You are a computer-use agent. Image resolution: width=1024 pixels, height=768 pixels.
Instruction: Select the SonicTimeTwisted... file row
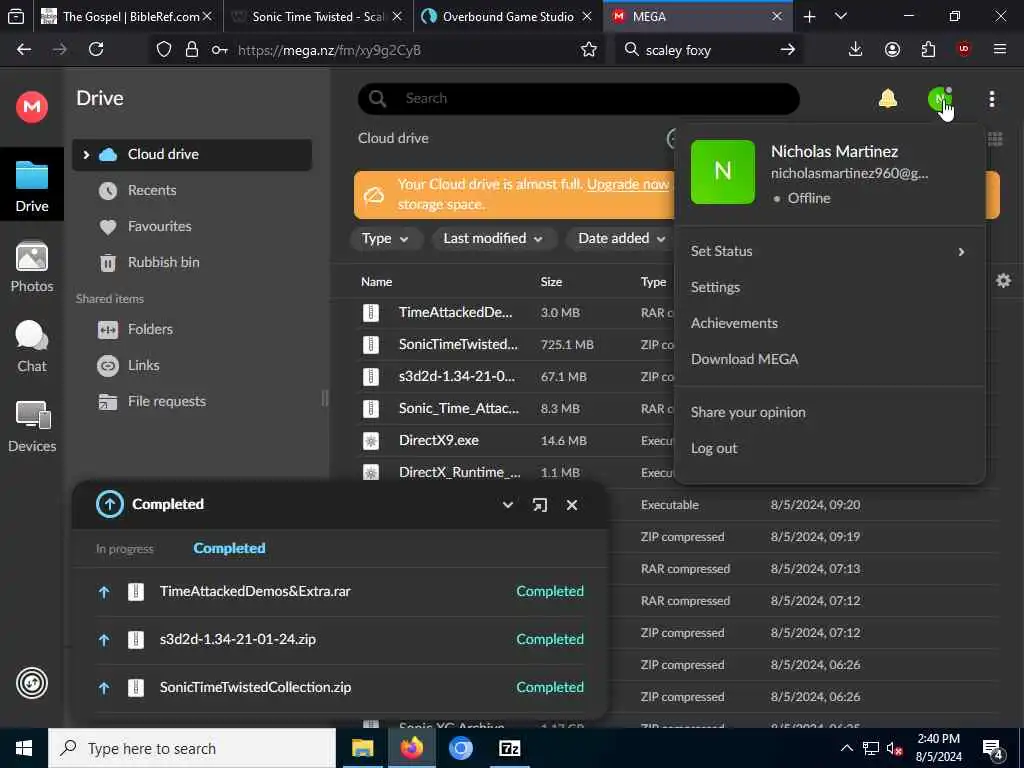pos(516,345)
